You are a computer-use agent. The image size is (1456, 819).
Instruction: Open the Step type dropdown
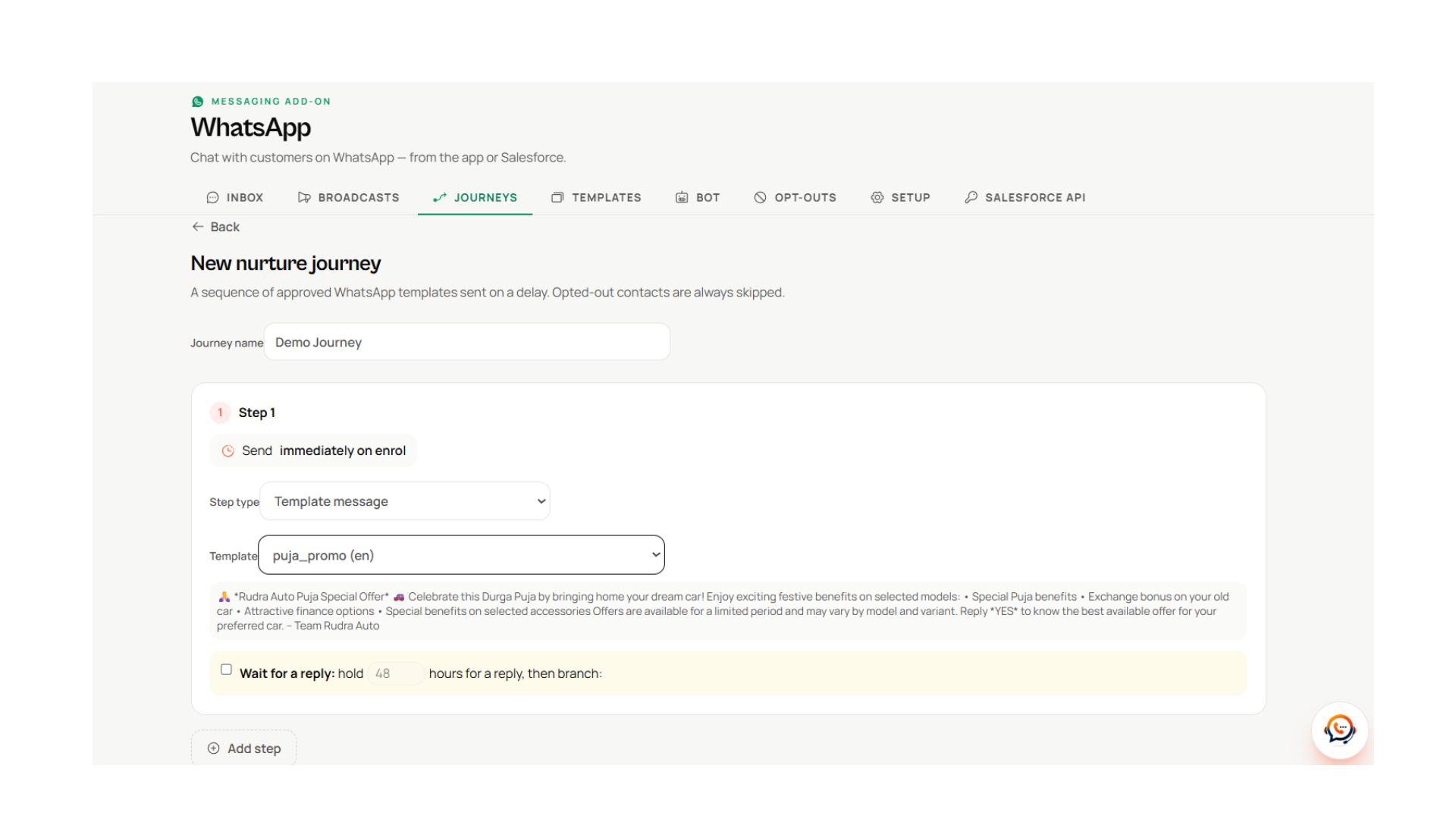click(405, 501)
